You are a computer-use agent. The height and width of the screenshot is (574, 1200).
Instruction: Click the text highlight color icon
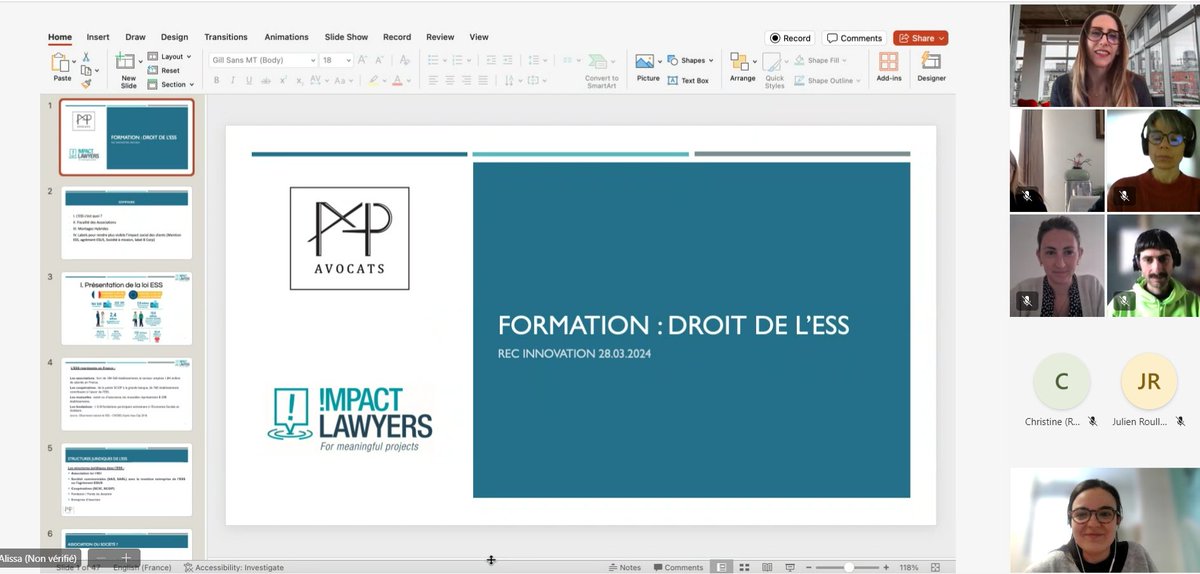click(x=373, y=81)
